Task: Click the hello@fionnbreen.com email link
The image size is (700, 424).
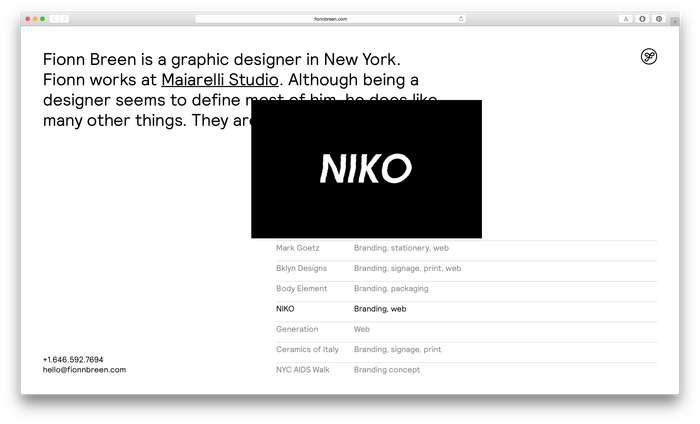Action: tap(84, 370)
